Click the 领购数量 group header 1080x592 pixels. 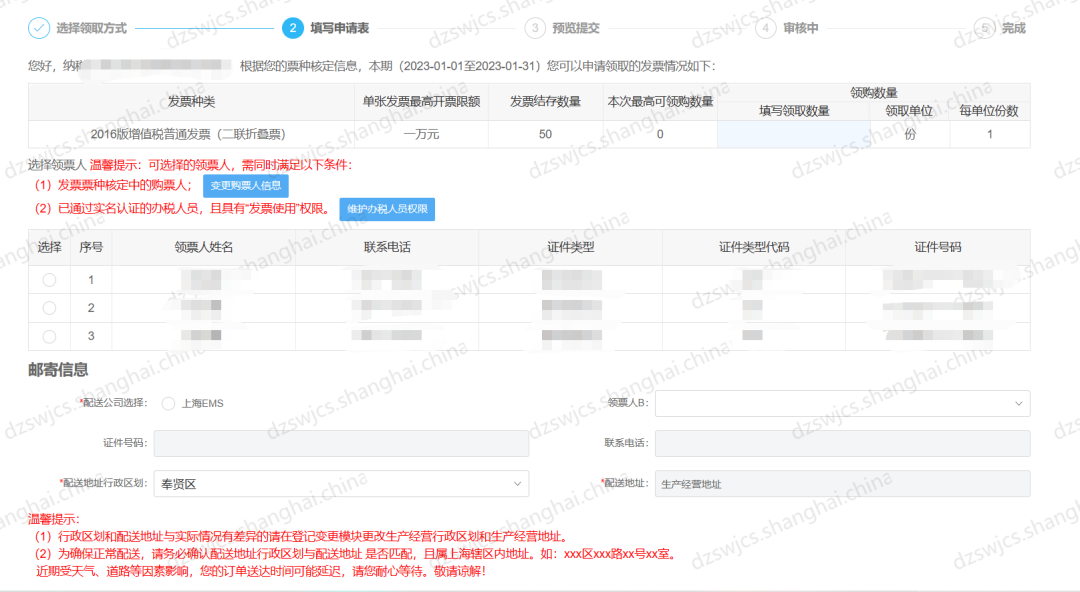[873, 93]
